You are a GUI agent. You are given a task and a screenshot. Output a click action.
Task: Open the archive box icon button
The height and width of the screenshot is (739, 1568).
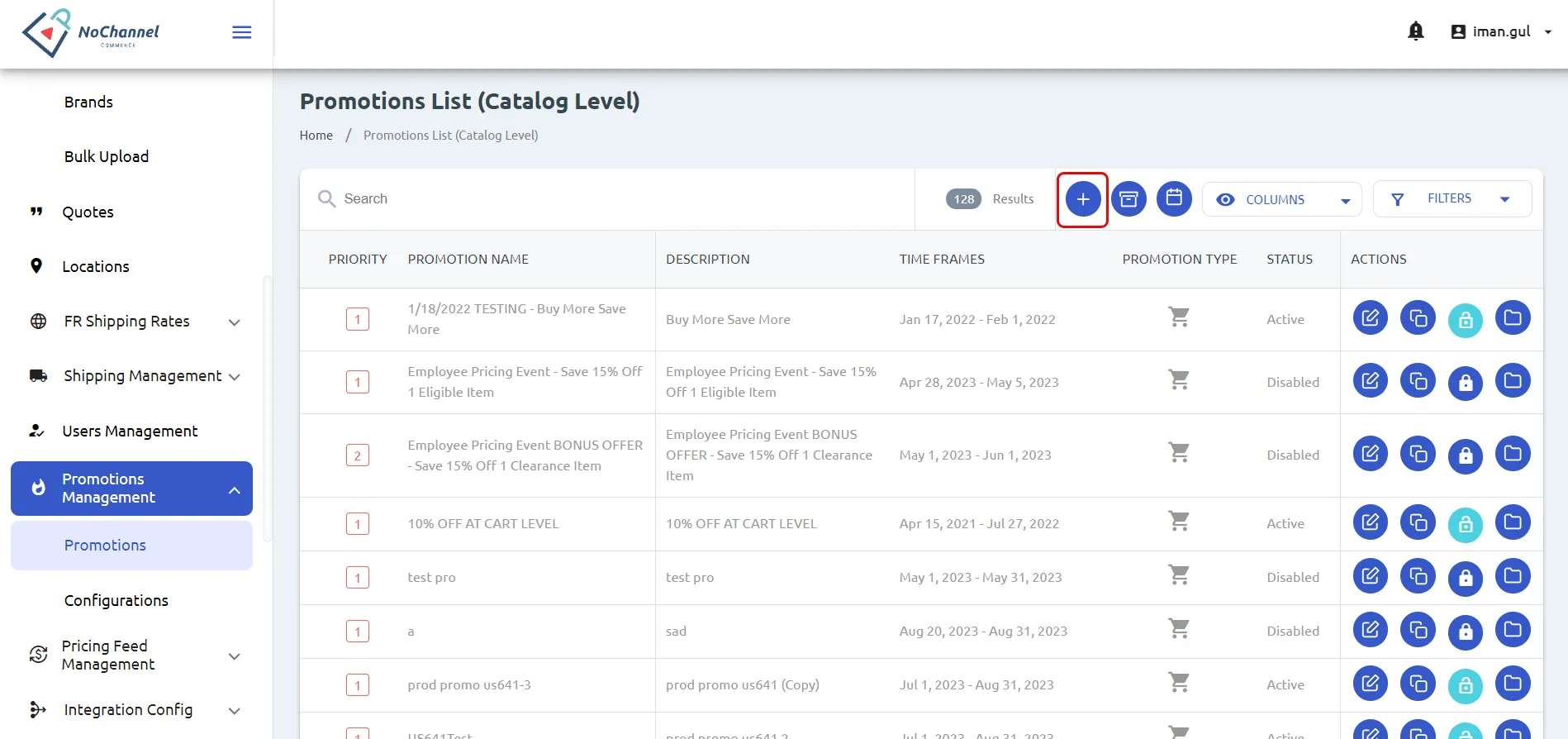1128,199
